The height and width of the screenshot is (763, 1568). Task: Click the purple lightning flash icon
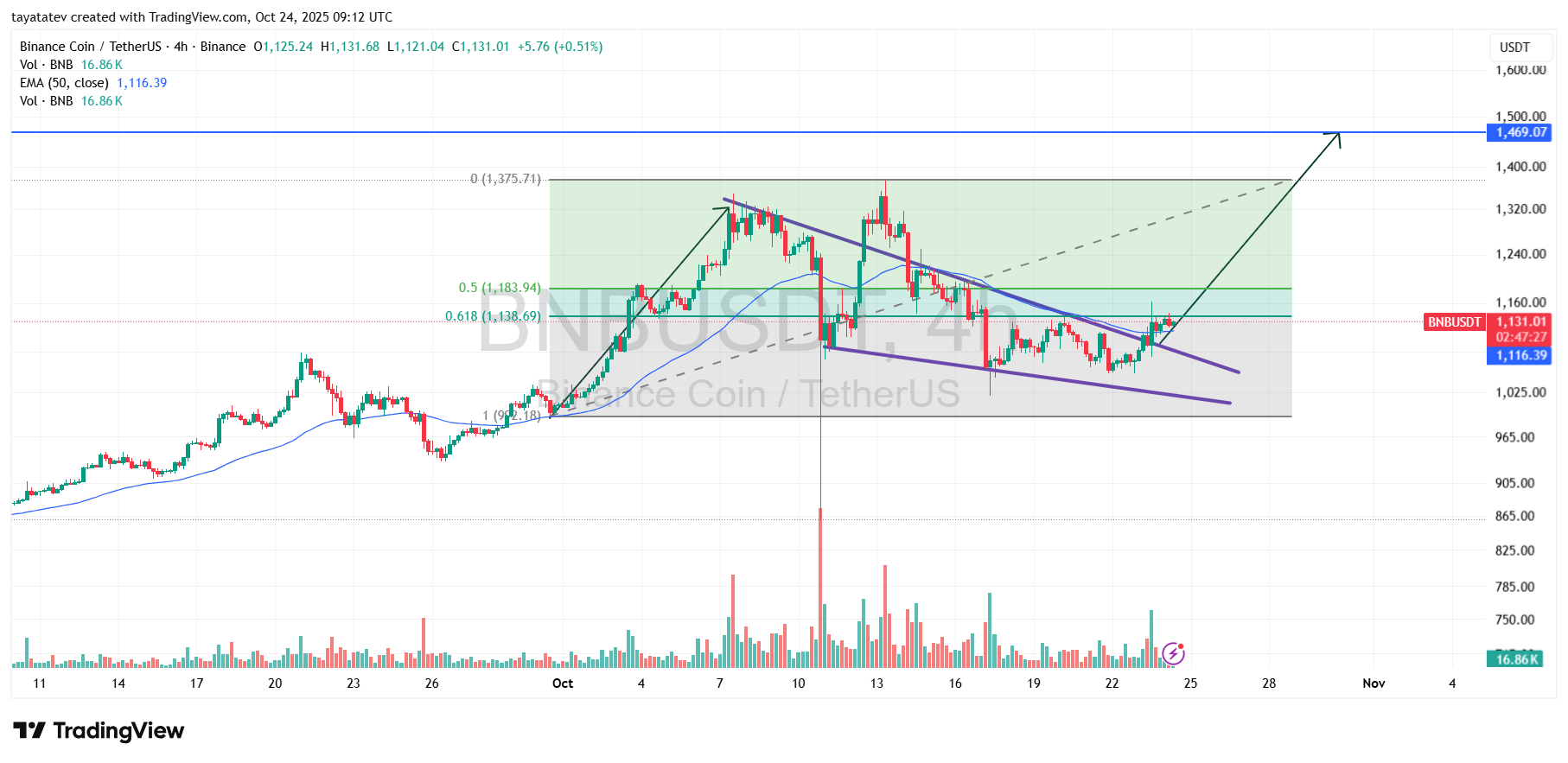pos(1173,652)
